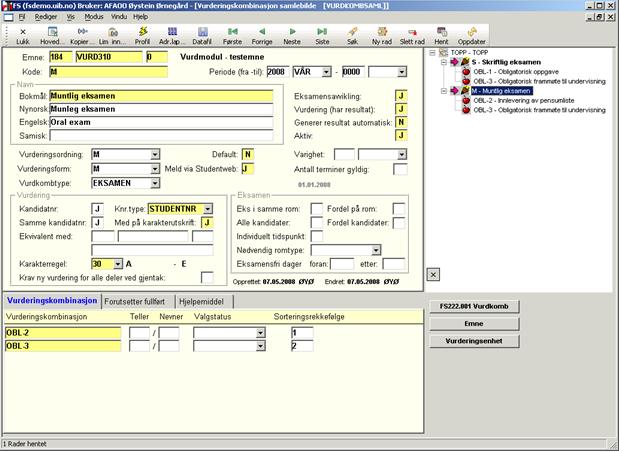Open the Profil toolbar icon

[x=143, y=36]
